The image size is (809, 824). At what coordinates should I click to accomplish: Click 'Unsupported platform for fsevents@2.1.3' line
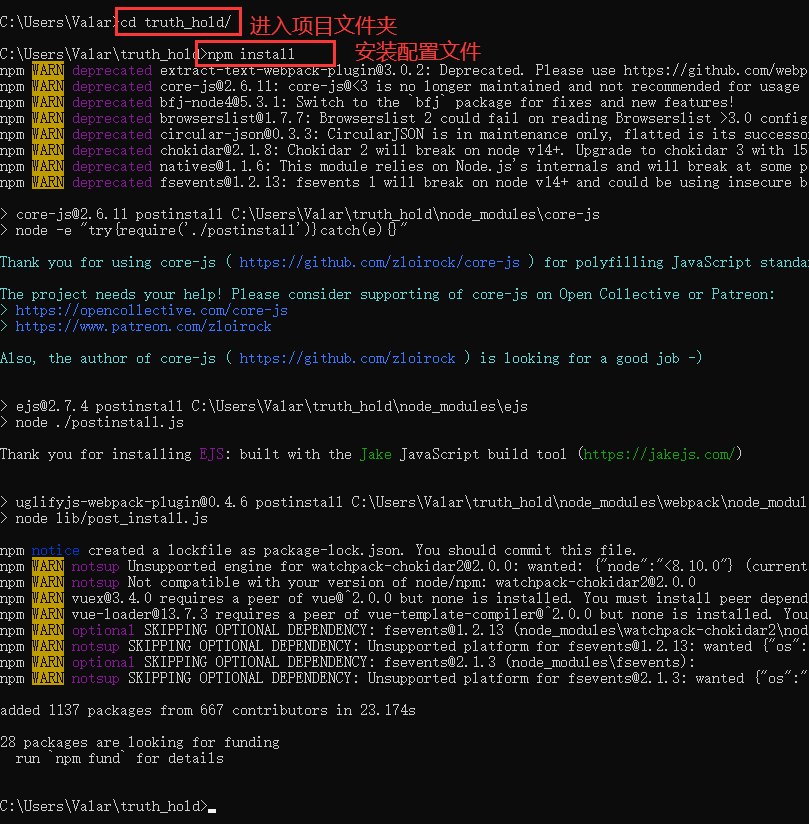pyautogui.click(x=404, y=678)
